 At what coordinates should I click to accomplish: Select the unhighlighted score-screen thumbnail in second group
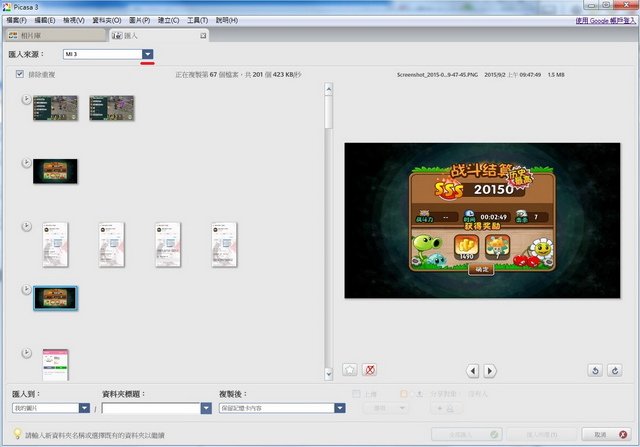55,171
